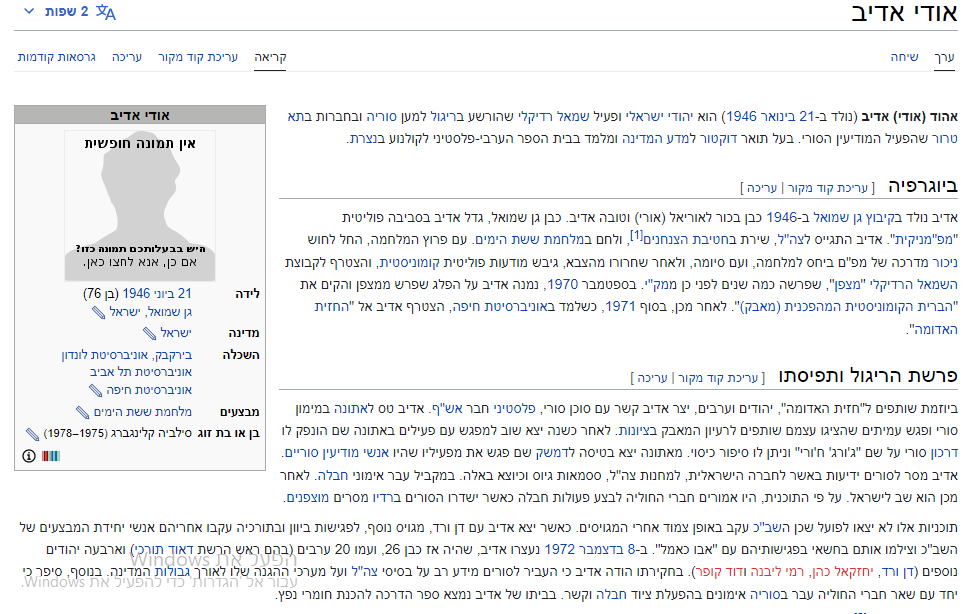Image resolution: width=971 pixels, height=614 pixels.
Task: Click the 'אין תמונה חופשית' placeholder image
Action: tap(140, 206)
